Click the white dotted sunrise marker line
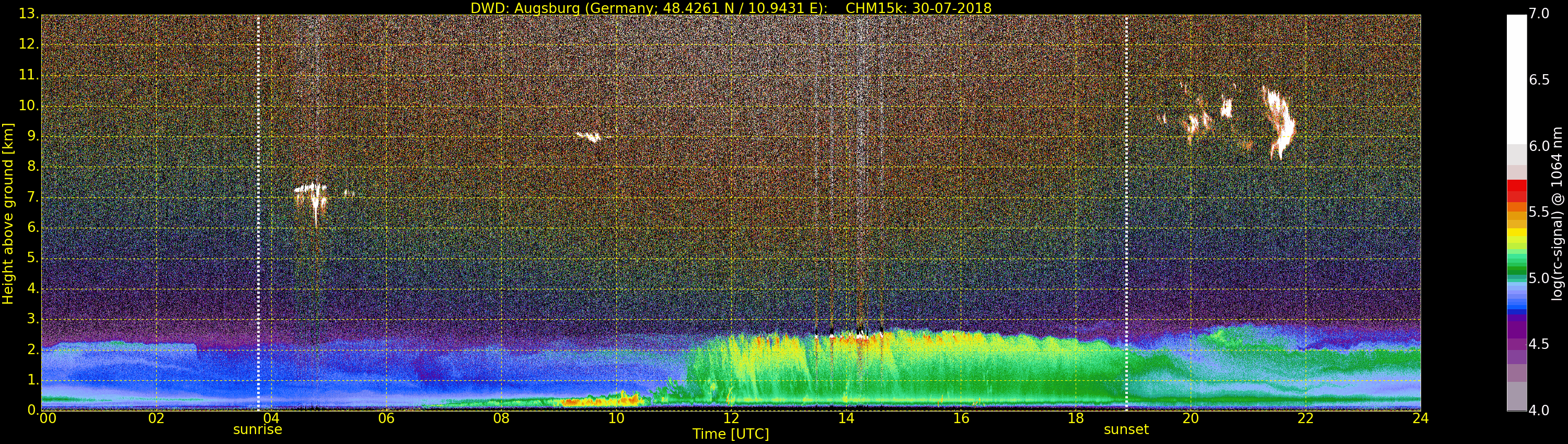Image resolution: width=1568 pixels, height=444 pixels. [x=258, y=213]
